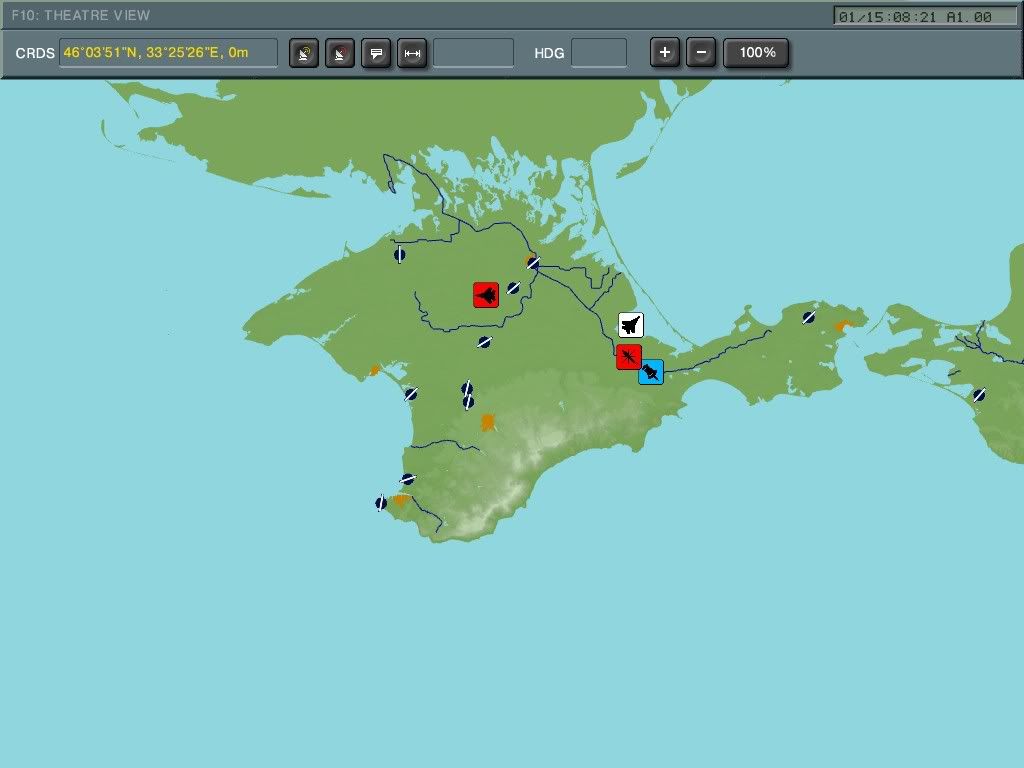The height and width of the screenshot is (768, 1024).
Task: Select the CRDS coordinates field
Action: tap(168, 53)
